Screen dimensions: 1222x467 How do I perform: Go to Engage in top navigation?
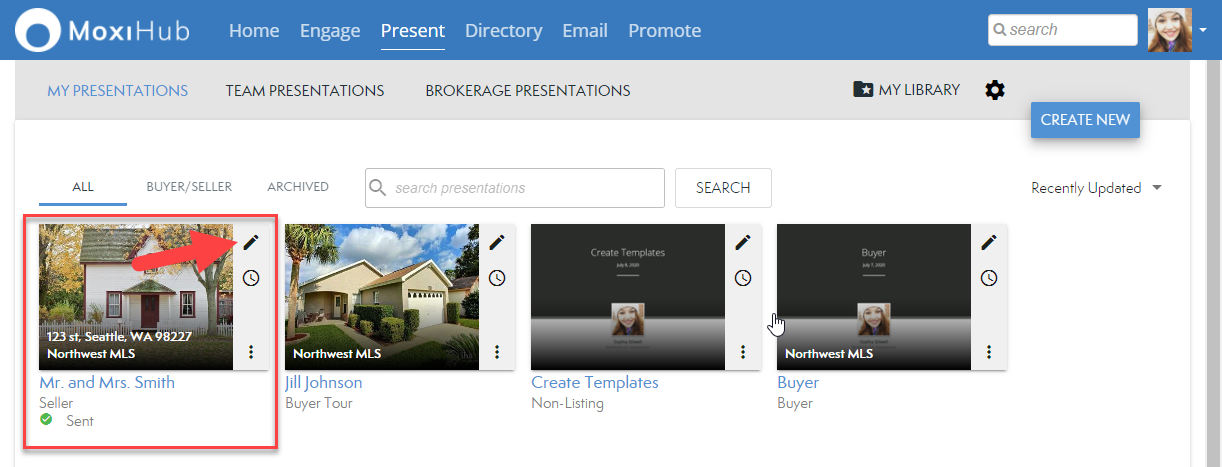330,31
